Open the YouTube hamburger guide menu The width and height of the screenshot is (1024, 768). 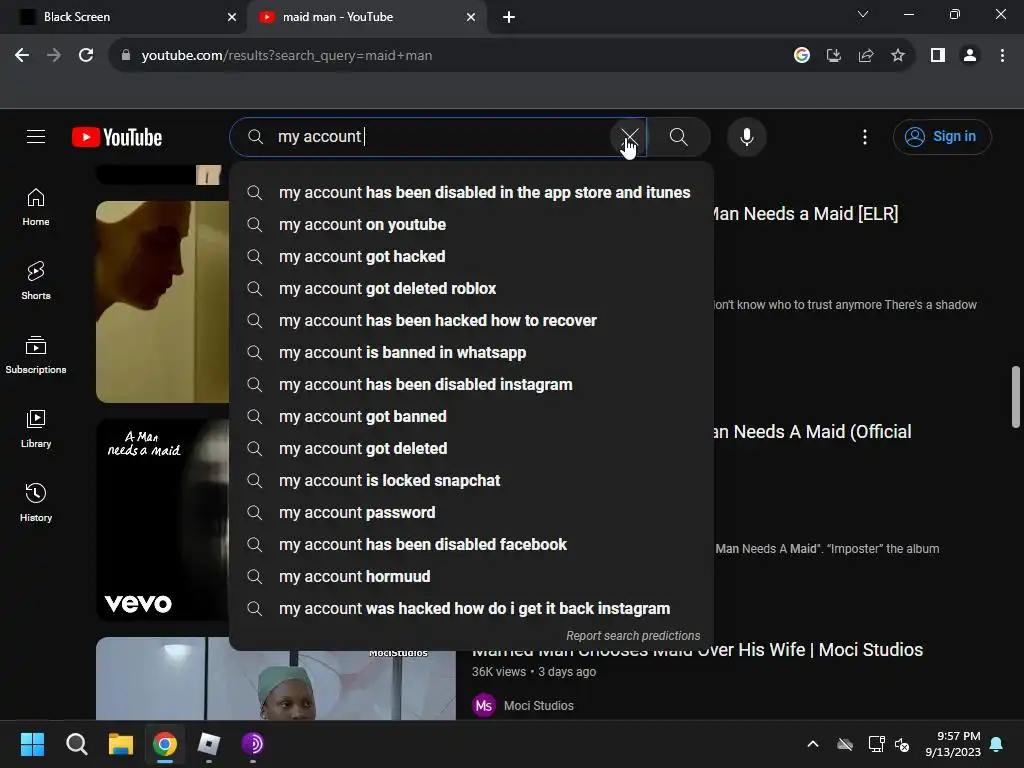[36, 136]
